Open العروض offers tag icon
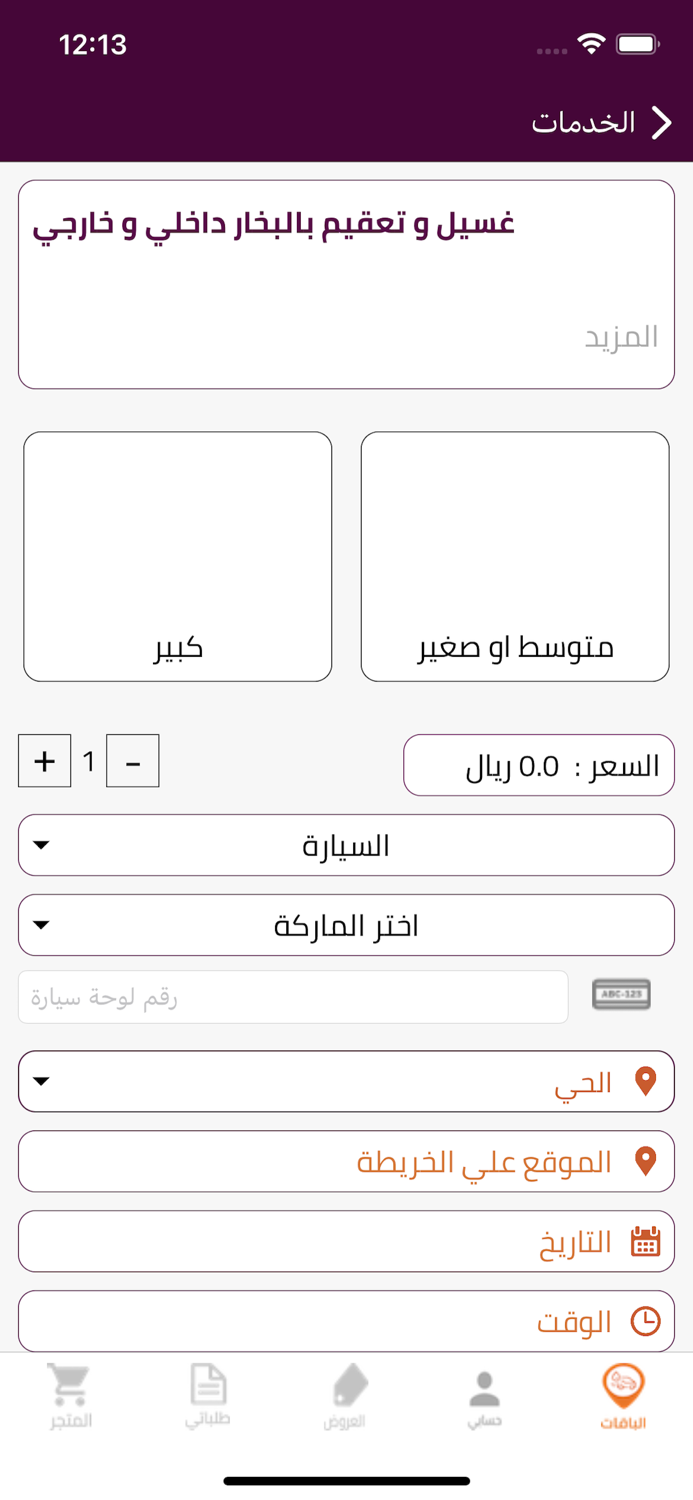Viewport: 693px width, 1500px height. tap(345, 1385)
